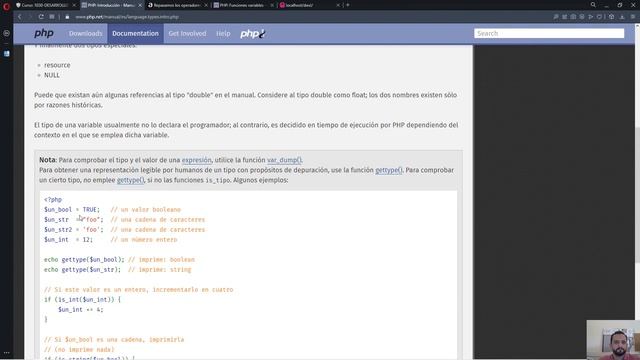Click the PHP 8 logo banner
640x360 pixels.
pos(253,33)
